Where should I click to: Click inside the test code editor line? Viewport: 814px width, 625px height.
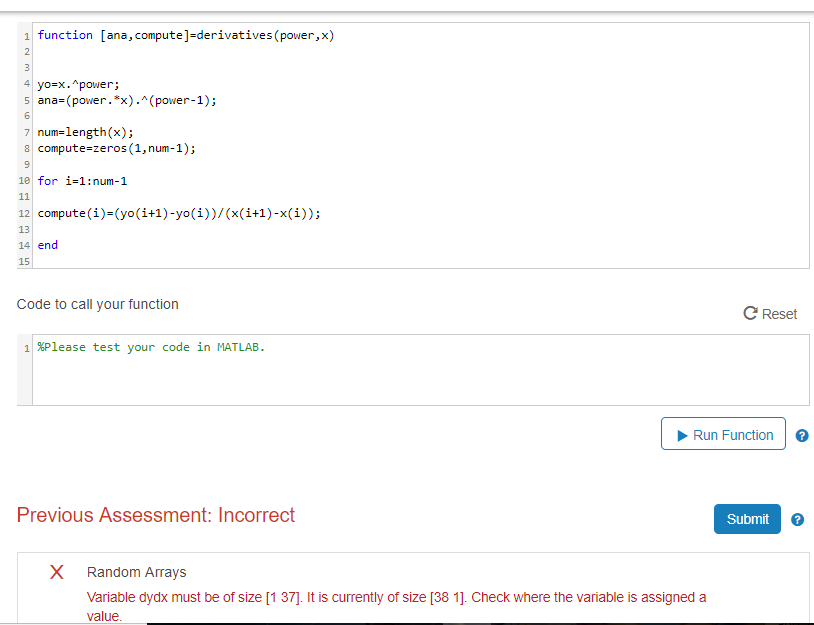[x=150, y=347]
